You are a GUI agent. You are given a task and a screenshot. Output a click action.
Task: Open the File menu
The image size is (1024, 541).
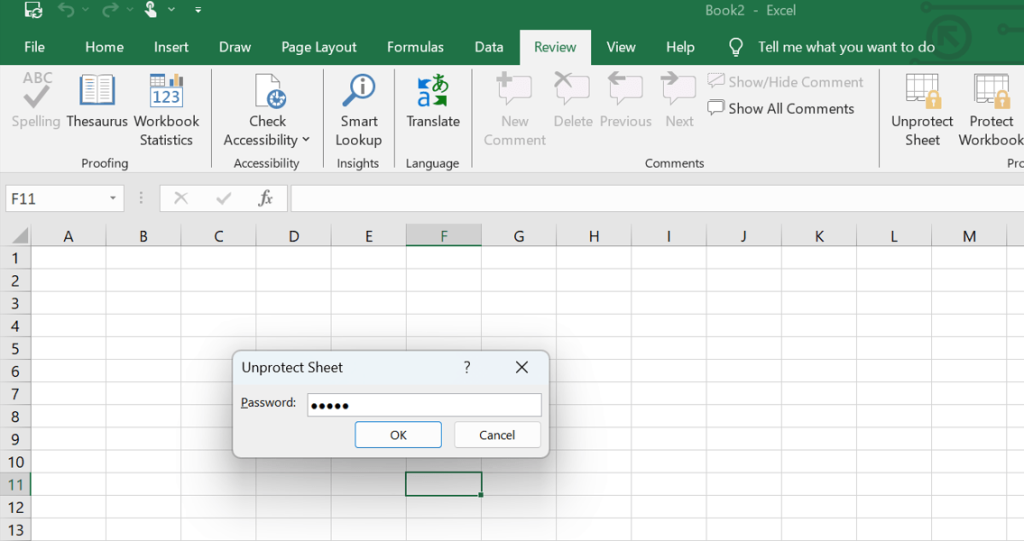pos(34,47)
